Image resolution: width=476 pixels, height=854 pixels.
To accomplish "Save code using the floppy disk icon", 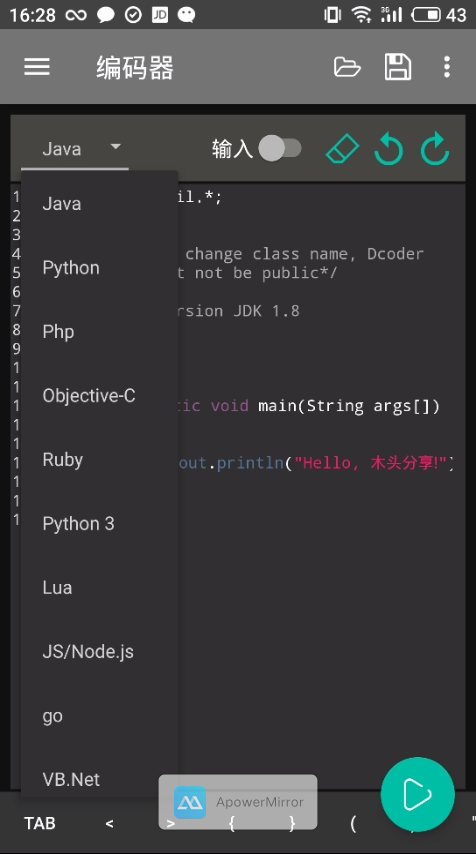I will pyautogui.click(x=398, y=67).
